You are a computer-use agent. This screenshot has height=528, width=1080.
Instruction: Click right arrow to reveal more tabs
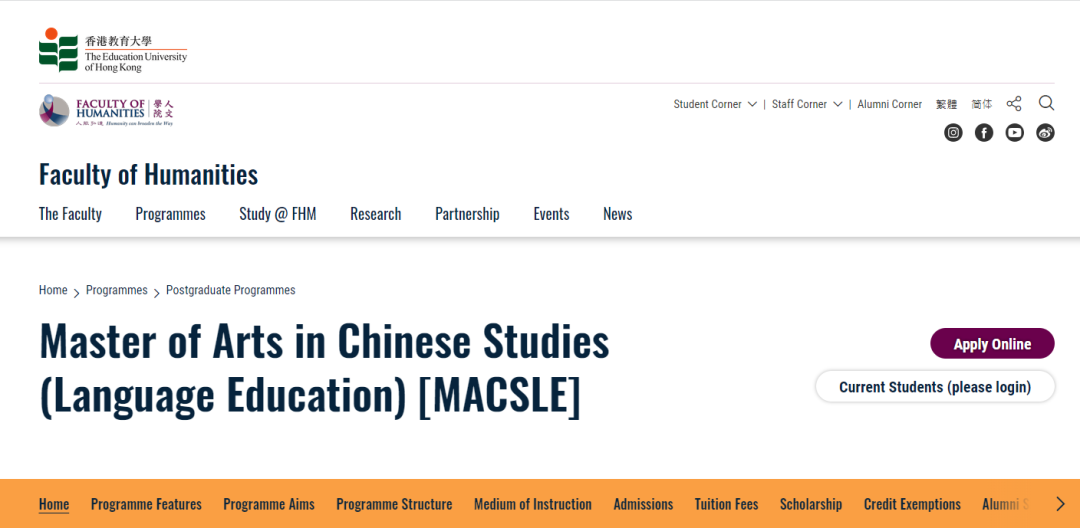(x=1060, y=504)
